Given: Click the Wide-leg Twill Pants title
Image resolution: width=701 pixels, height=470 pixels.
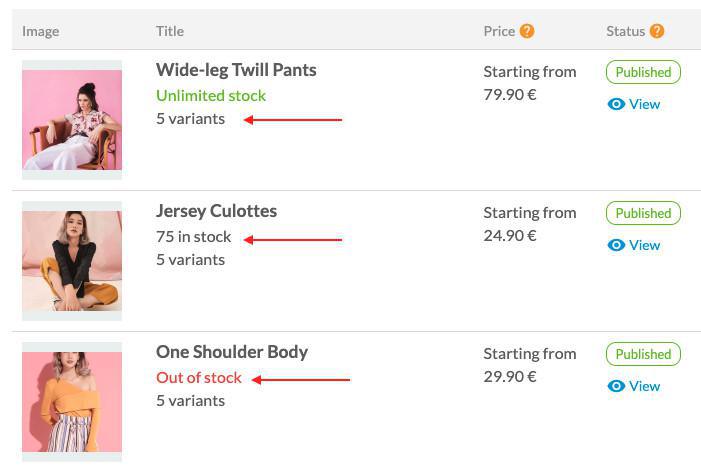Looking at the screenshot, I should (x=236, y=70).
